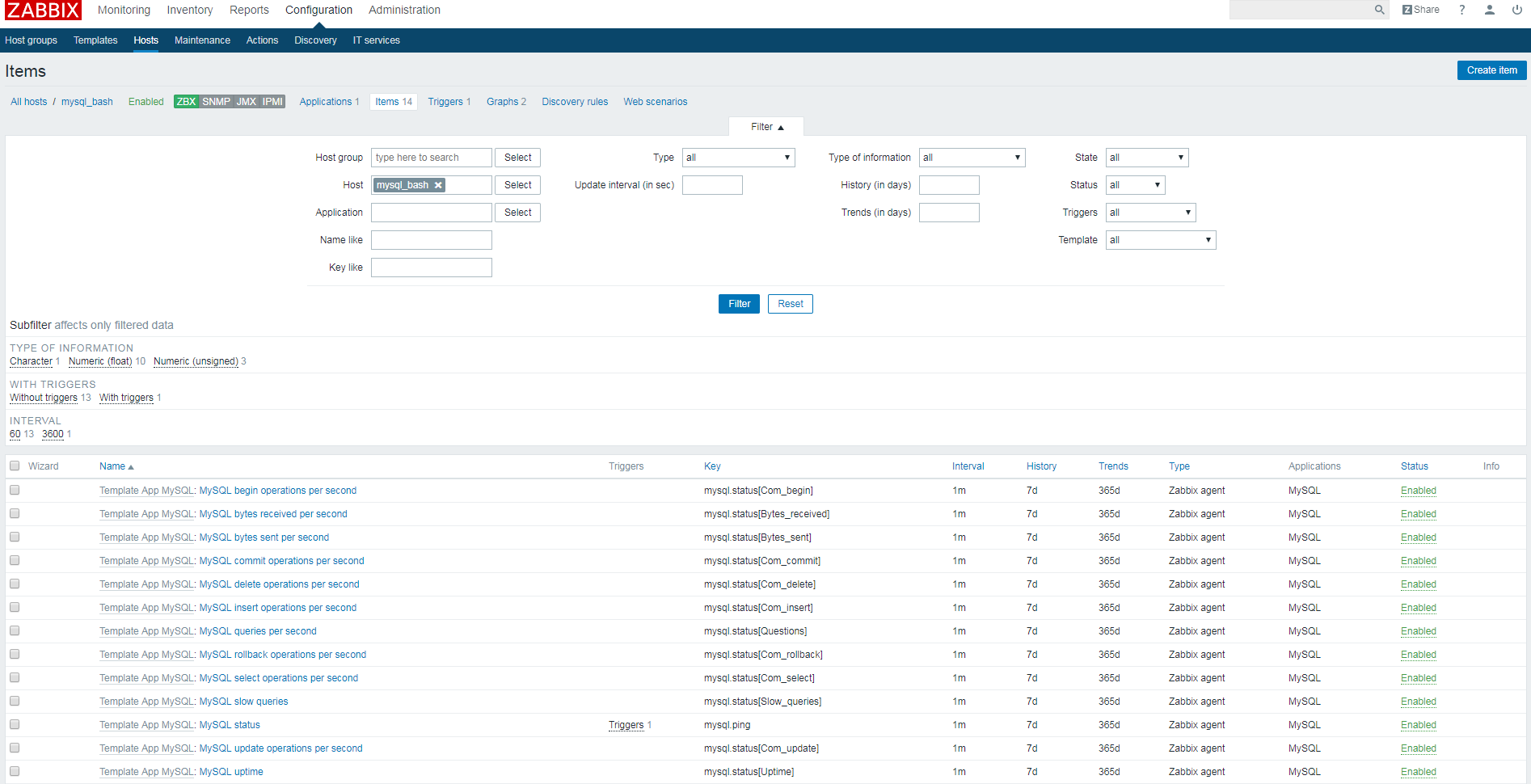Open the Status filter dropdown
The image size is (1531, 784).
click(1135, 185)
